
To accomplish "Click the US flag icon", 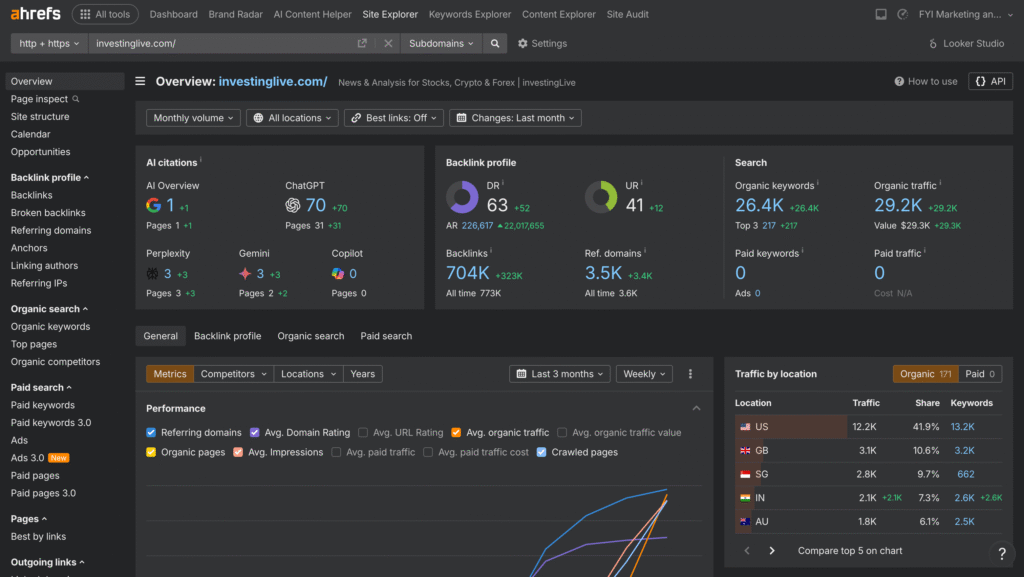I will [x=745, y=427].
